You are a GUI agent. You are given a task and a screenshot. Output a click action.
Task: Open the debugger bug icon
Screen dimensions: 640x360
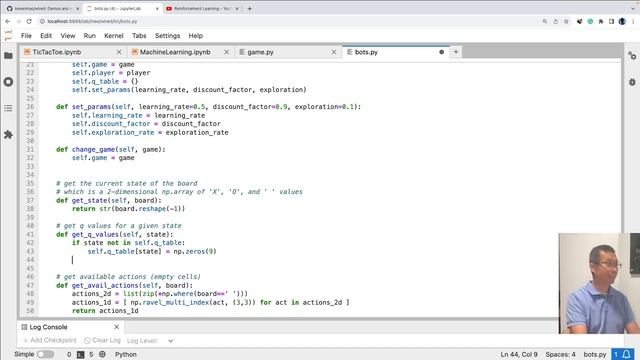tap(632, 82)
